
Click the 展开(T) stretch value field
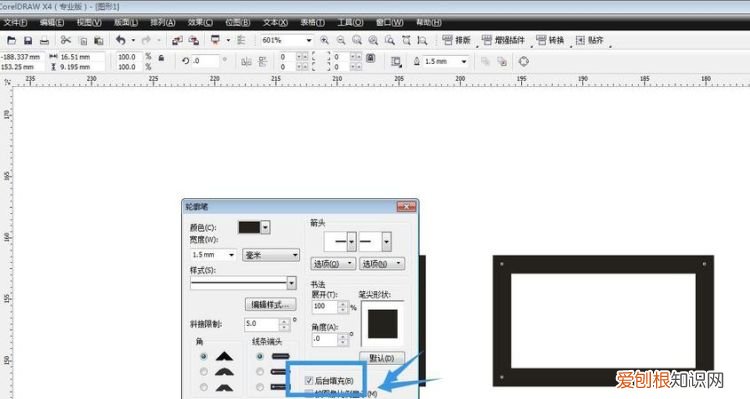[325, 307]
